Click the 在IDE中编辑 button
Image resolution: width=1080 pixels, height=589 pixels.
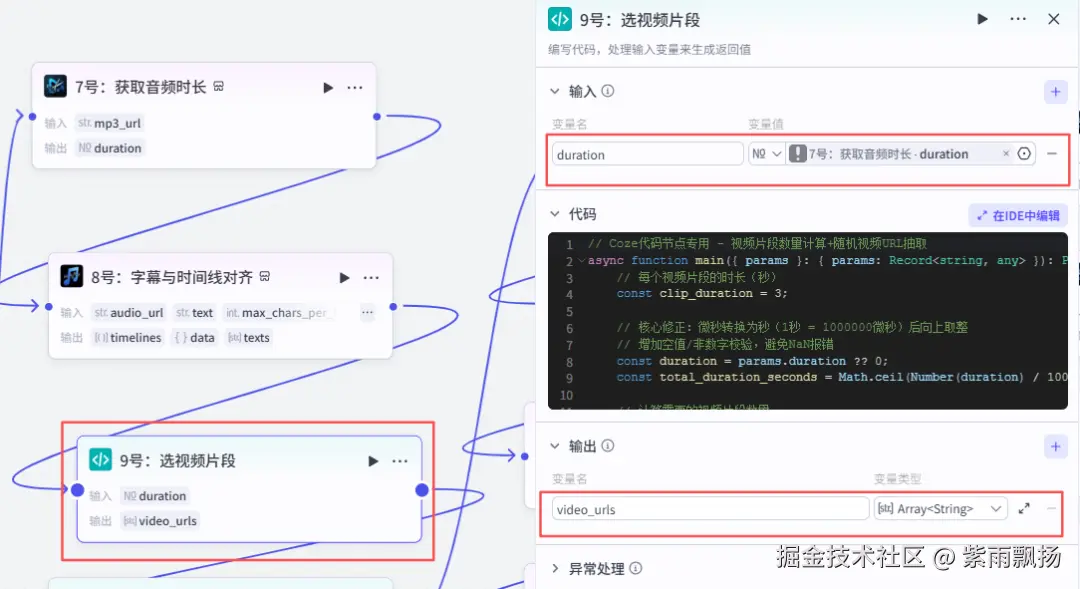coord(1018,216)
